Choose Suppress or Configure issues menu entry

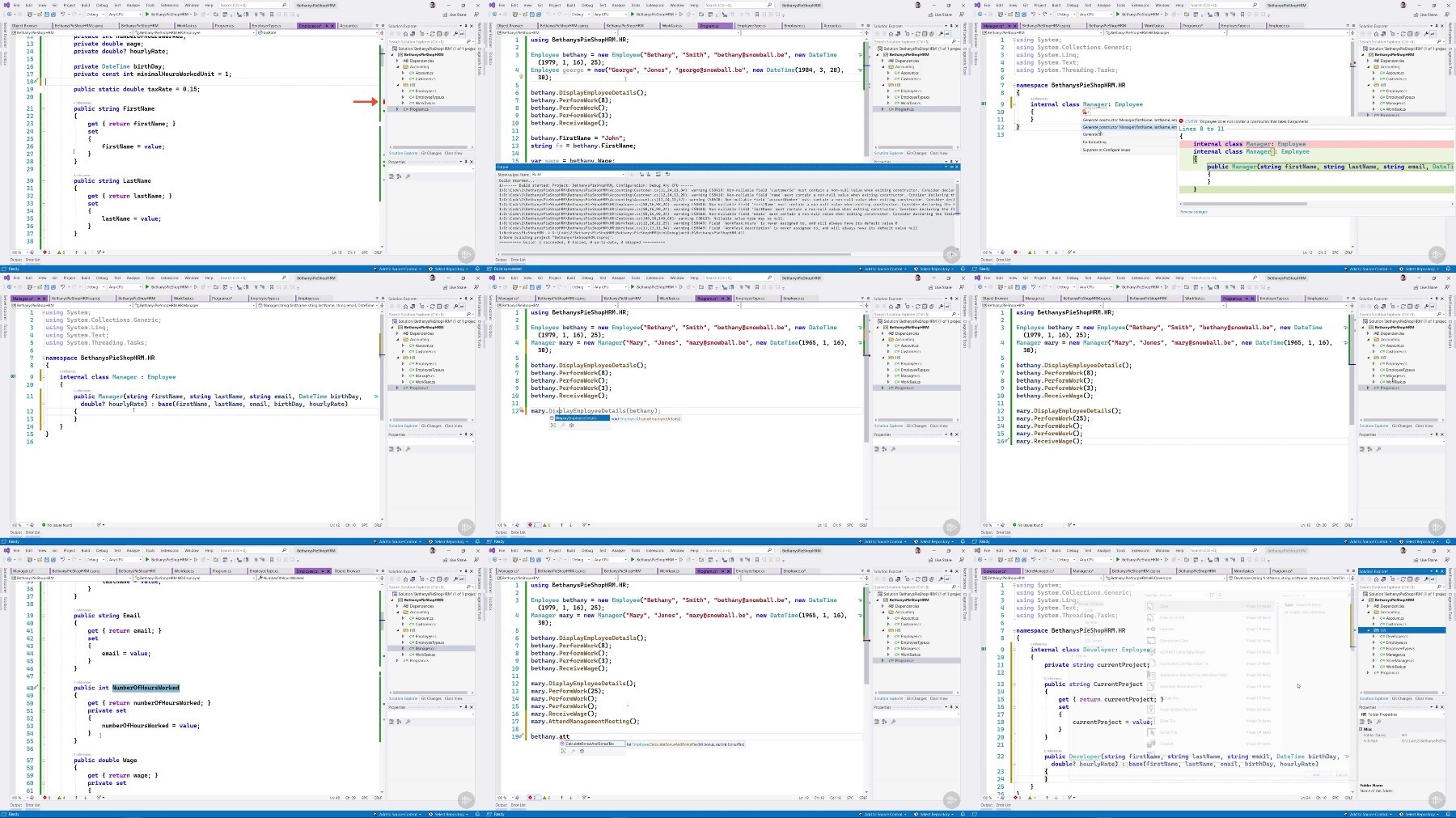(x=1107, y=150)
